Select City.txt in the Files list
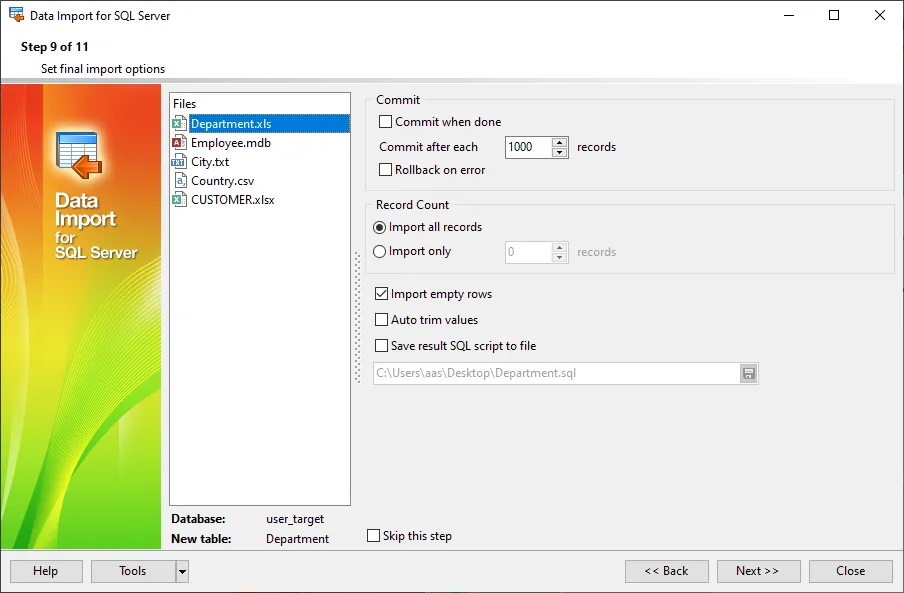The image size is (904, 593). coord(210,161)
